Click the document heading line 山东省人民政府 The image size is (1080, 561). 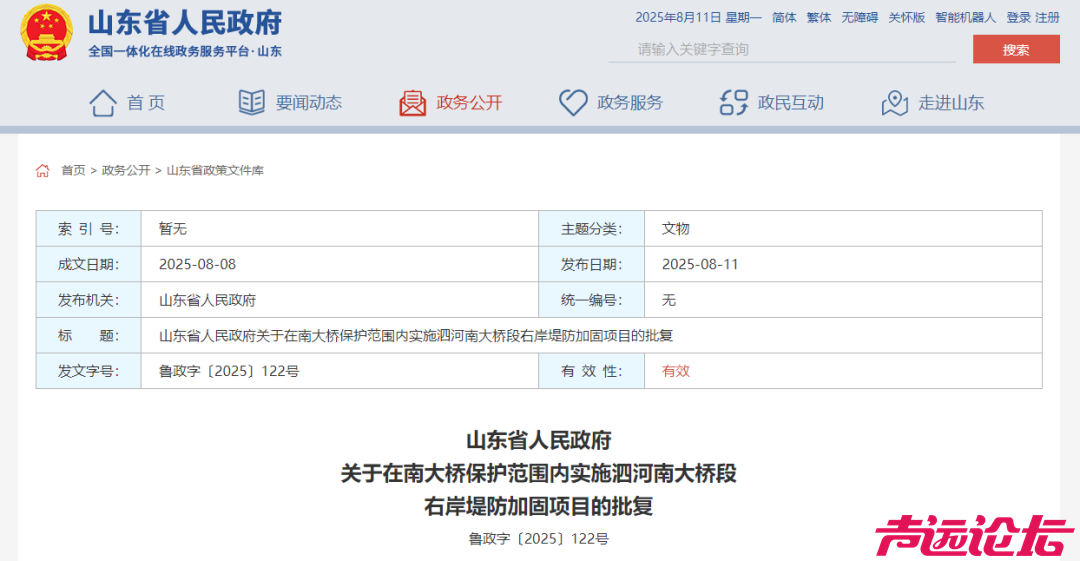click(539, 440)
